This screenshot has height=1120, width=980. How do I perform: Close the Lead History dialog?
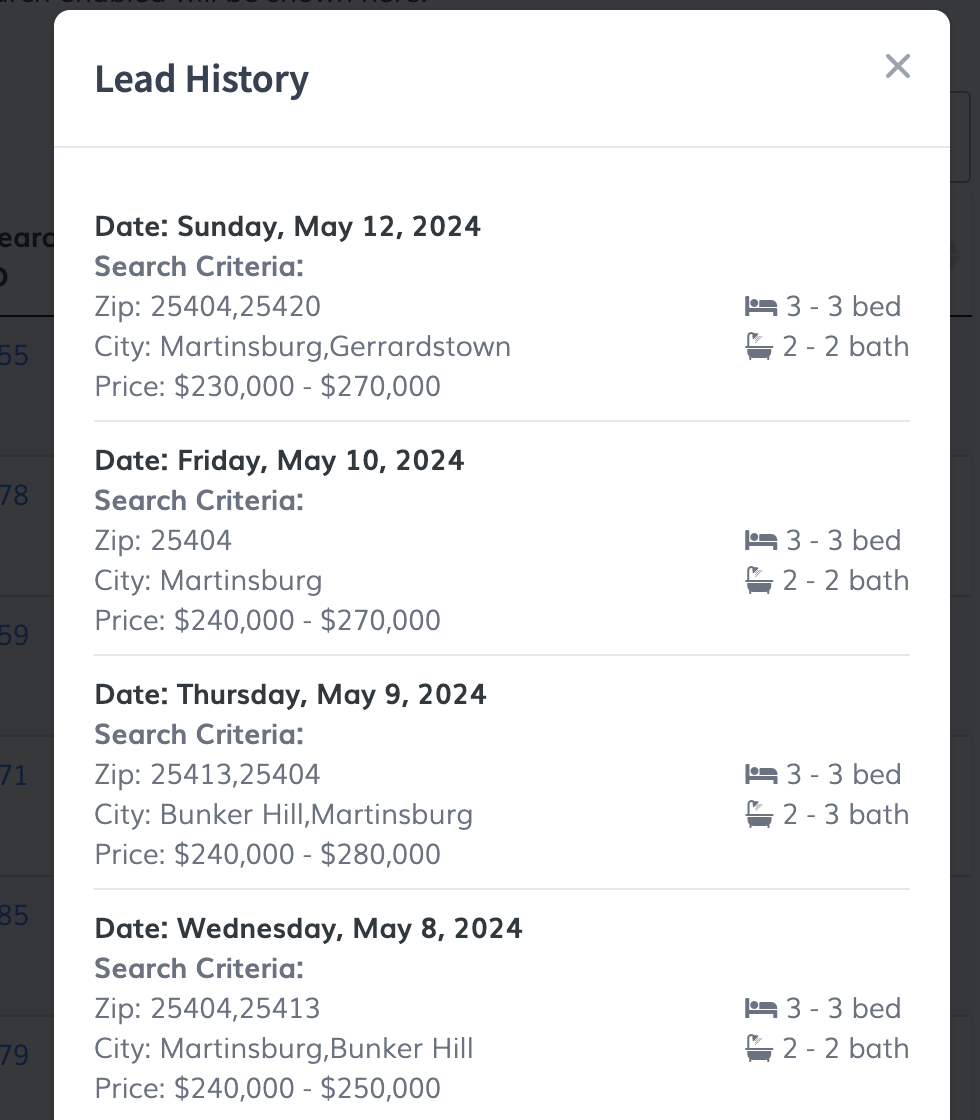click(x=897, y=67)
